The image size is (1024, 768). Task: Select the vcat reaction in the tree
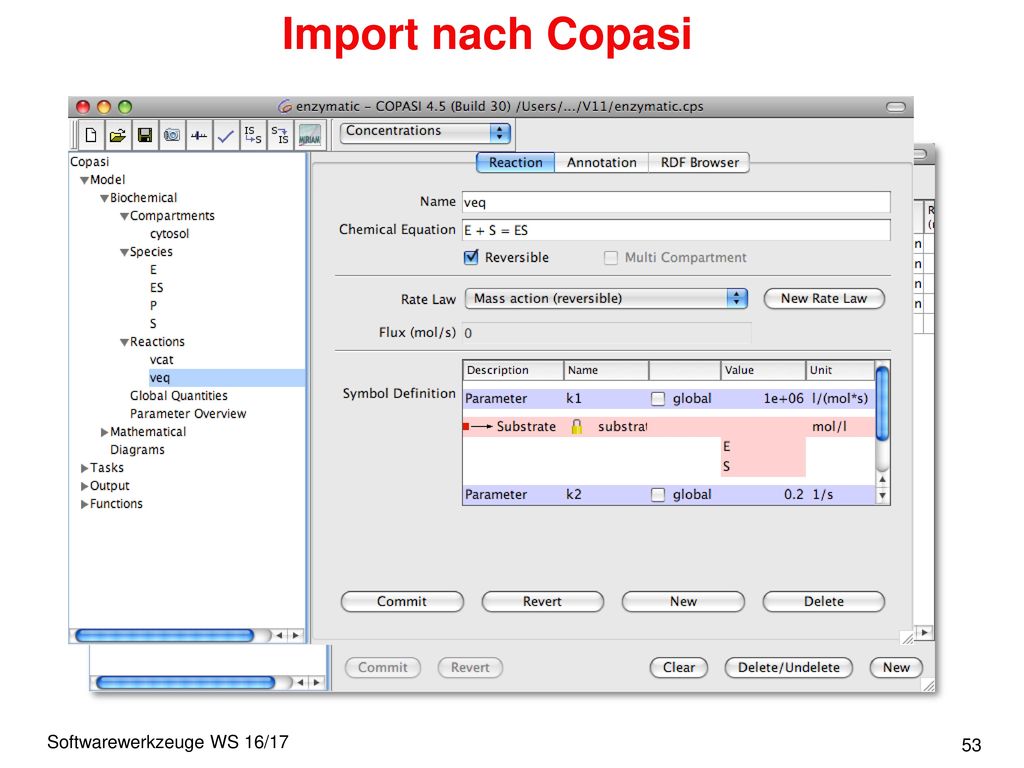pos(161,360)
